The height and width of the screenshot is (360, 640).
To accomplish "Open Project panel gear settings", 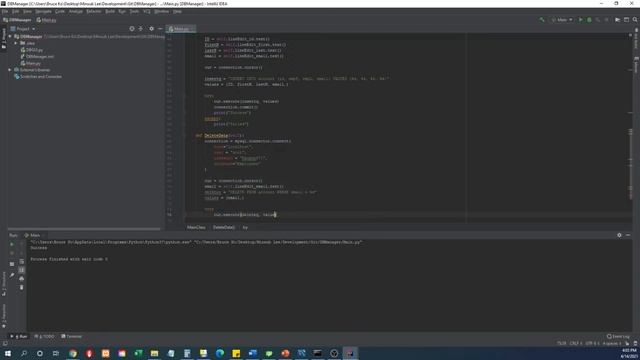I will pyautogui.click(x=151, y=29).
